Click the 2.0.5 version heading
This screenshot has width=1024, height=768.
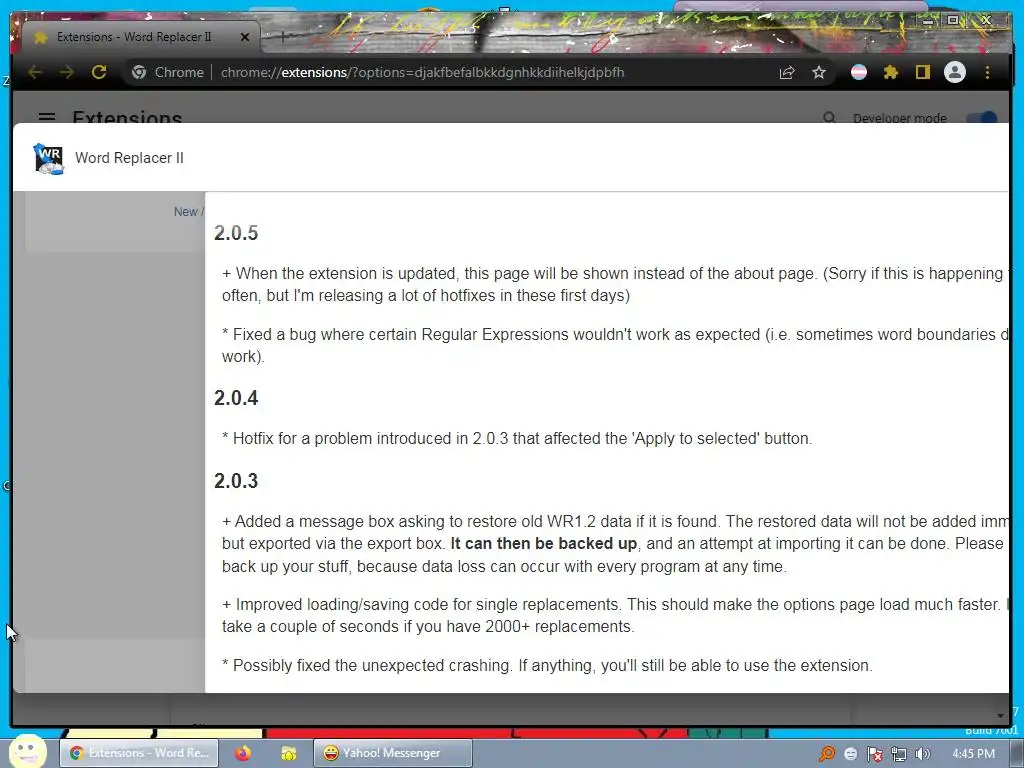pyautogui.click(x=236, y=233)
